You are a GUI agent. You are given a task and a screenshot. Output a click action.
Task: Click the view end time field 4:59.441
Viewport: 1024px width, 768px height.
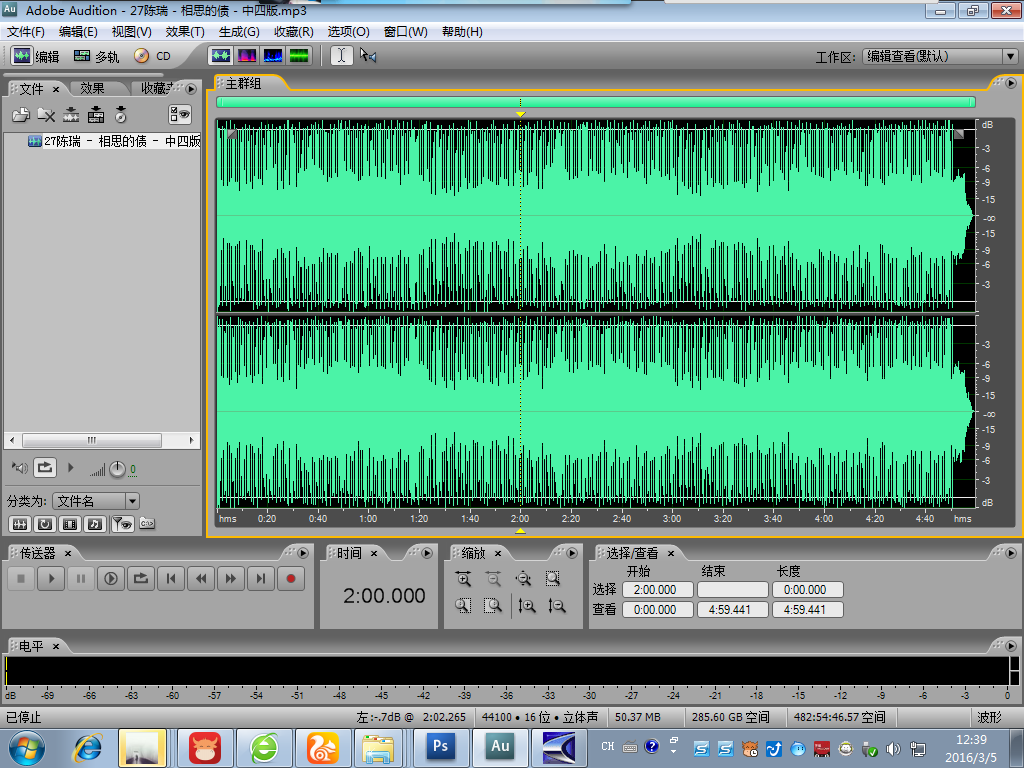click(x=733, y=609)
